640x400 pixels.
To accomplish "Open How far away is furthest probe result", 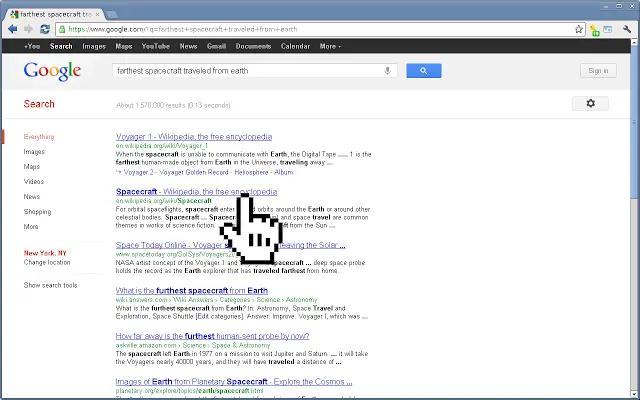I will [x=212, y=336].
